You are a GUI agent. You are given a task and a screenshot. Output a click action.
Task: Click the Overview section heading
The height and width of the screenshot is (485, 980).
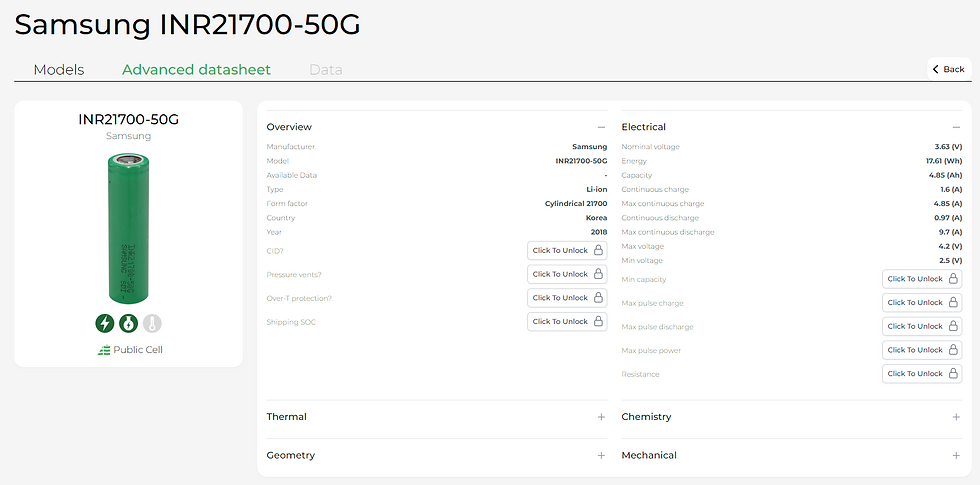(289, 127)
